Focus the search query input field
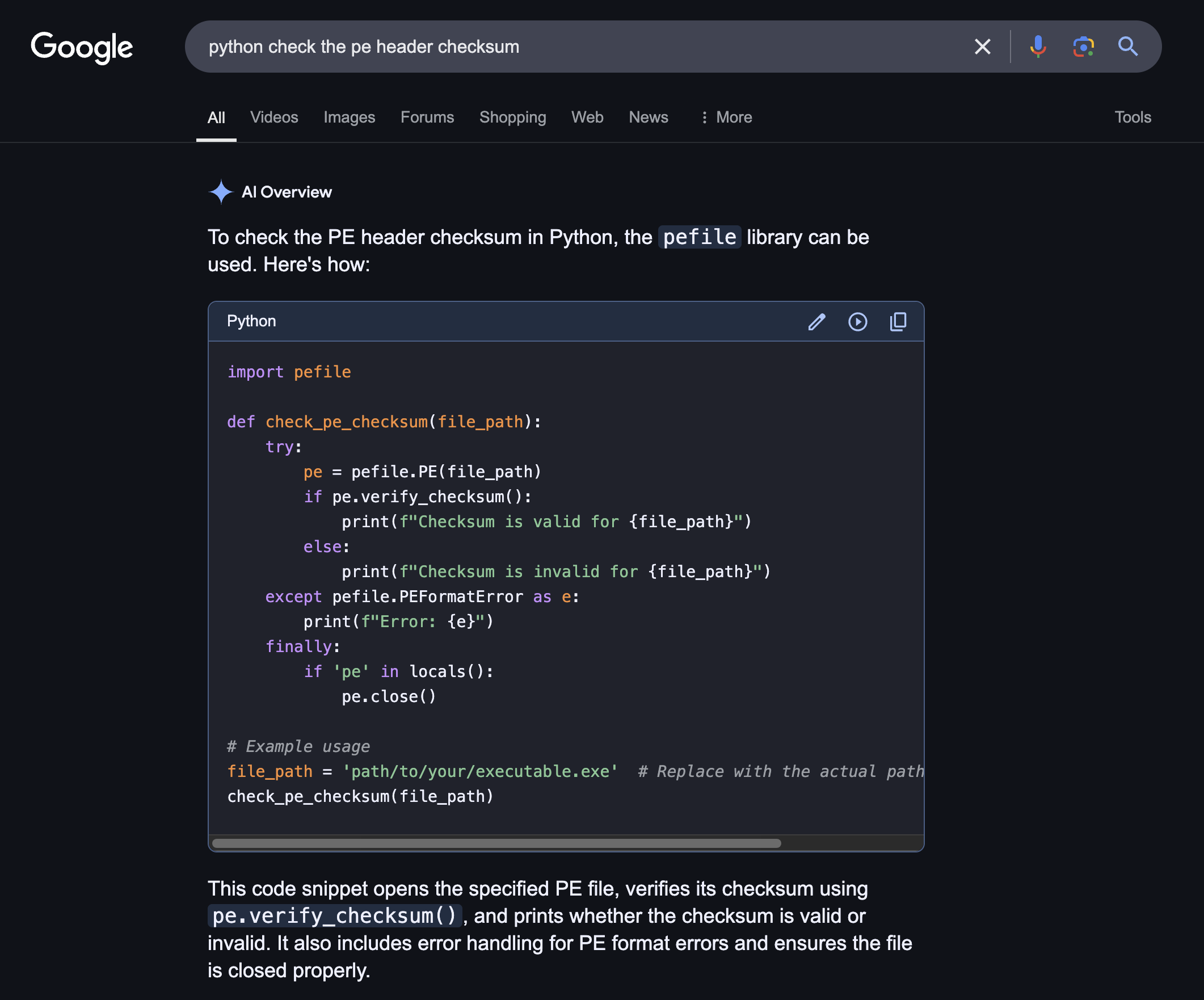Screen dimensions: 1204x1000 (x=579, y=47)
